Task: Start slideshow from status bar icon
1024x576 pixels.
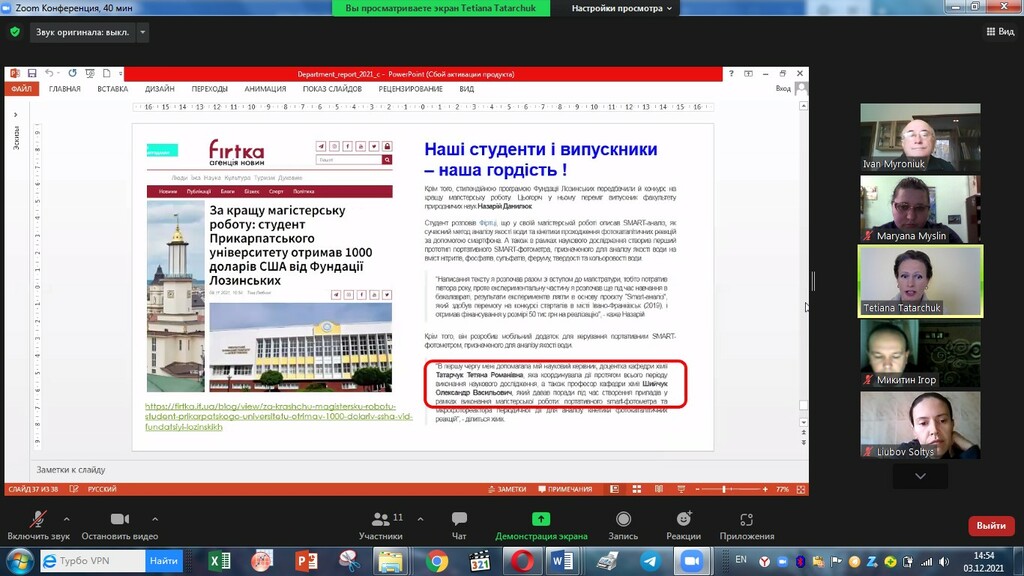Action: coord(681,489)
